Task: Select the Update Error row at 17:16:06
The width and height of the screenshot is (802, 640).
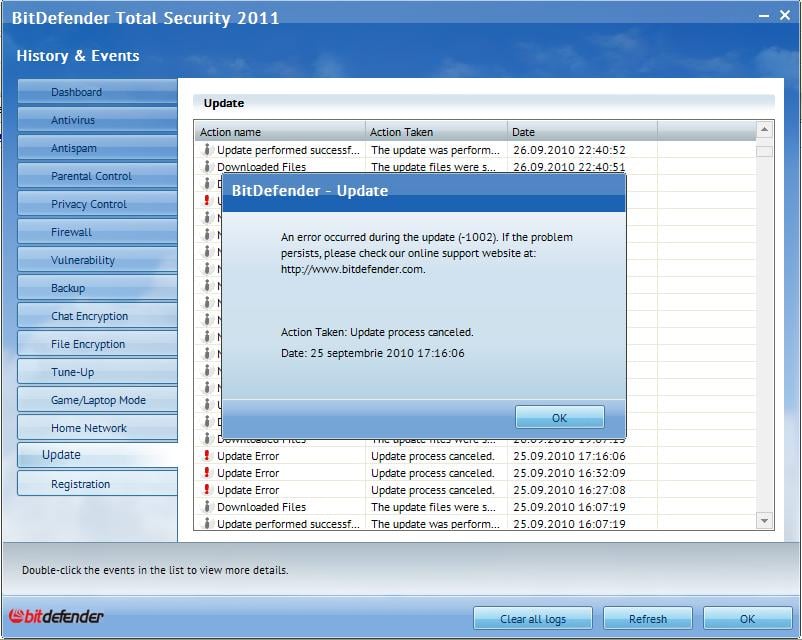Action: coord(476,456)
